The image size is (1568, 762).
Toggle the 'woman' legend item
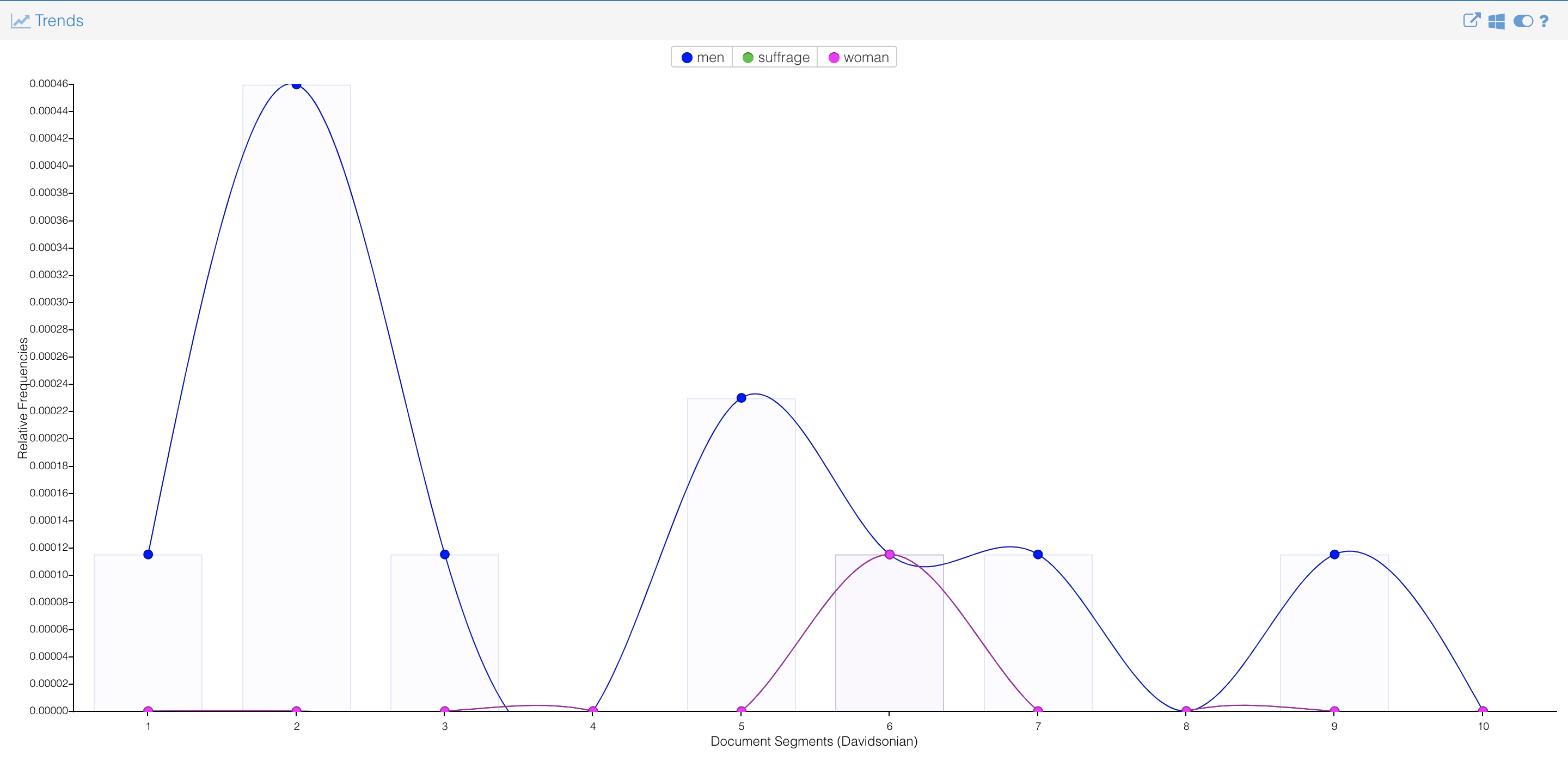[857, 57]
